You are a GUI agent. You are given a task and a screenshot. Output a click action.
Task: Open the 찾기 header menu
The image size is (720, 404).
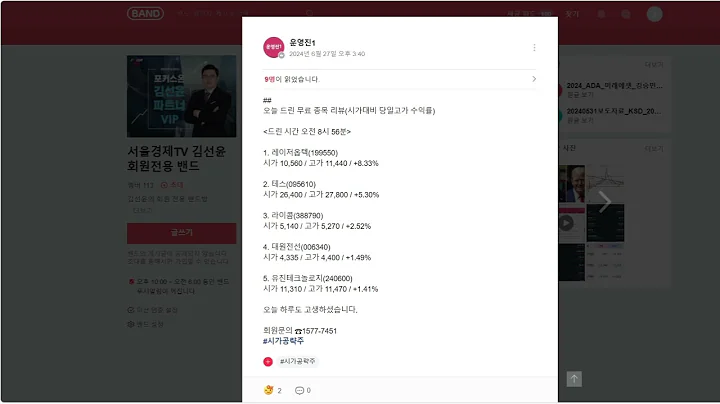click(x=572, y=14)
